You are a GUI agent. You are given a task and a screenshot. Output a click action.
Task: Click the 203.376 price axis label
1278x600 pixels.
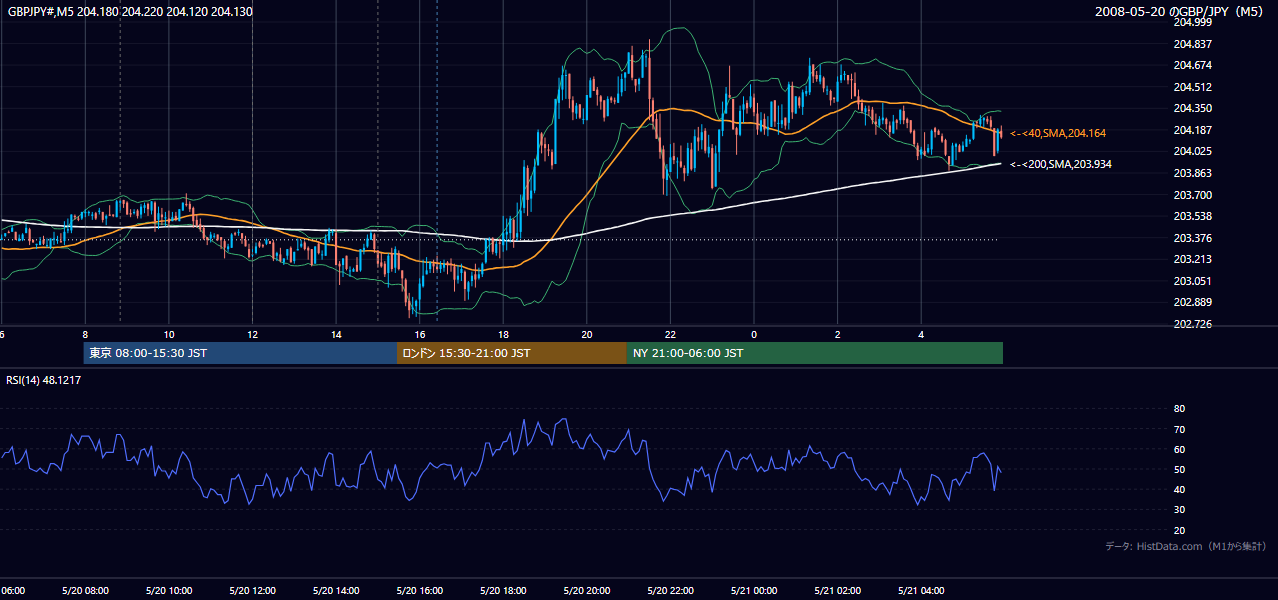coord(1192,238)
